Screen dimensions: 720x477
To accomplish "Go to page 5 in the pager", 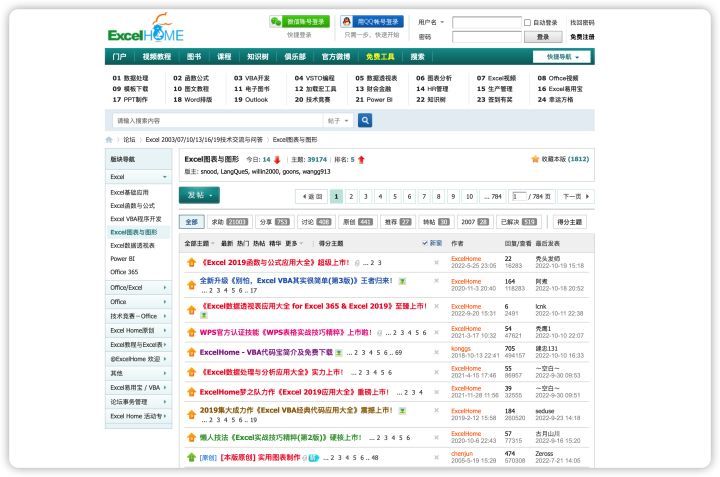I will tap(394, 196).
